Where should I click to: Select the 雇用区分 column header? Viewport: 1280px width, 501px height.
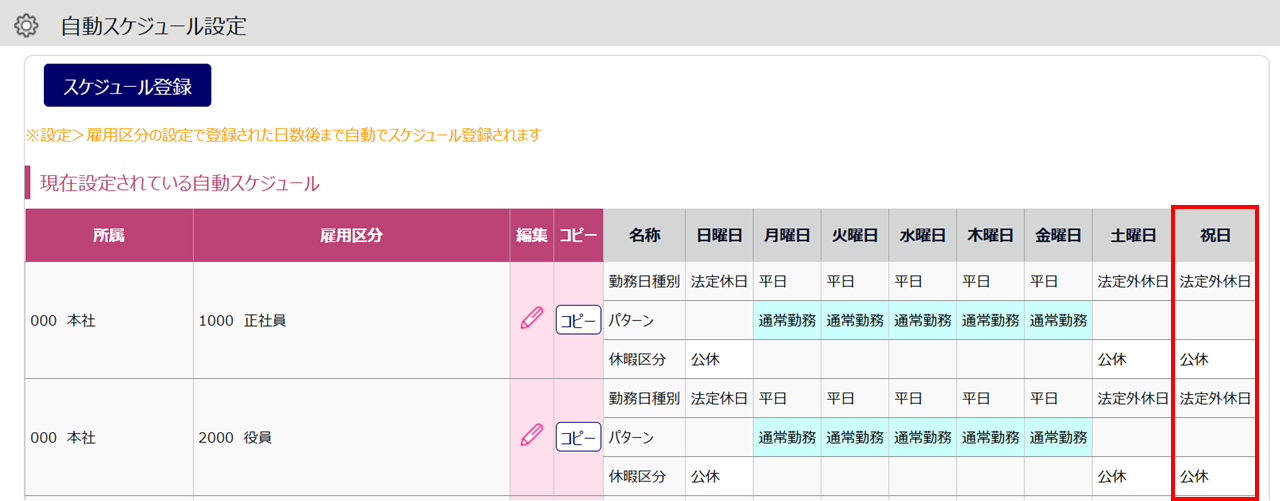tap(351, 235)
